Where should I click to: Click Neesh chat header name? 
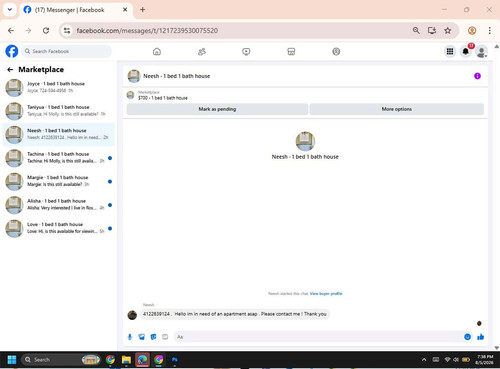click(177, 76)
